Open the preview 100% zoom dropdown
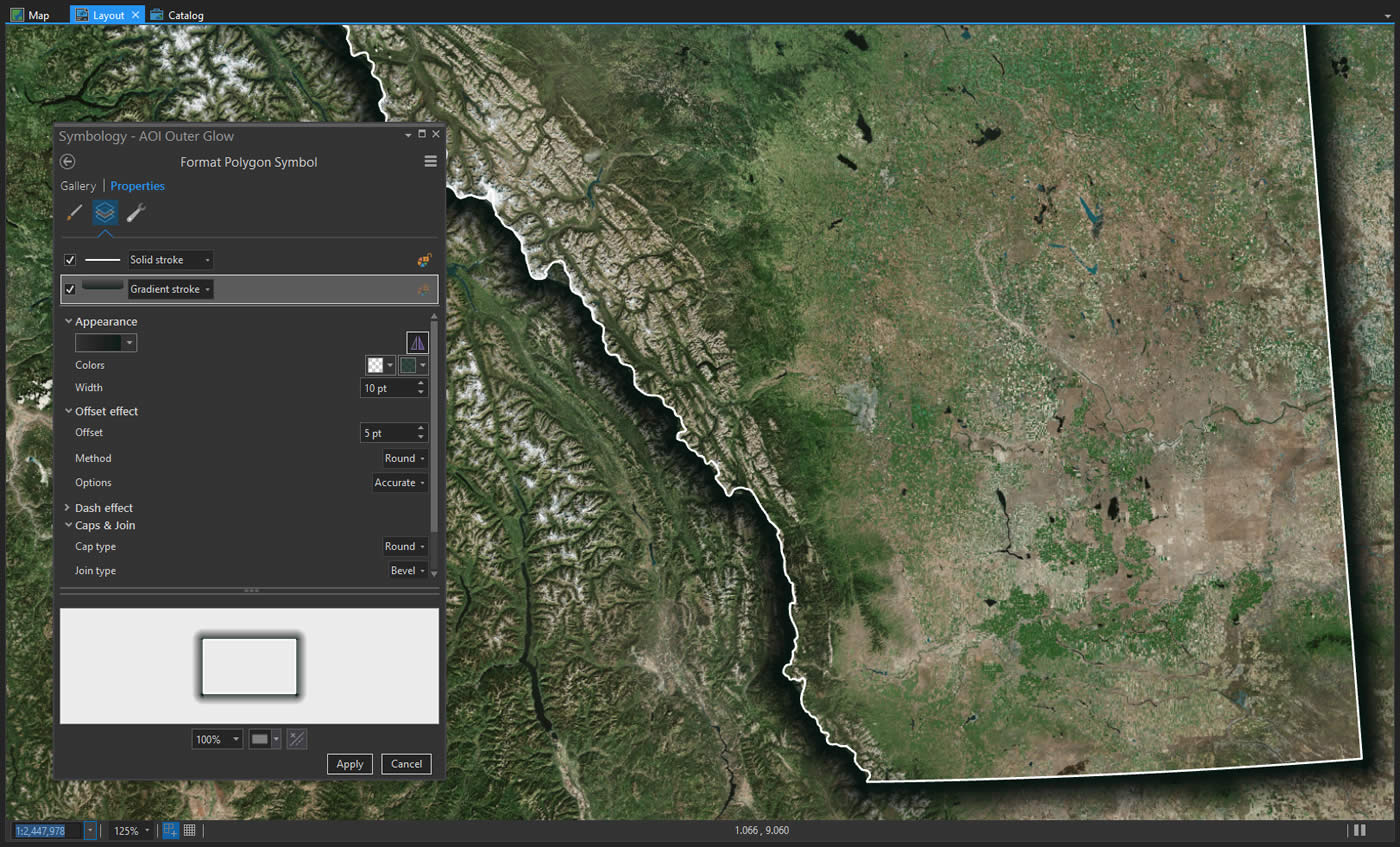 click(x=217, y=739)
